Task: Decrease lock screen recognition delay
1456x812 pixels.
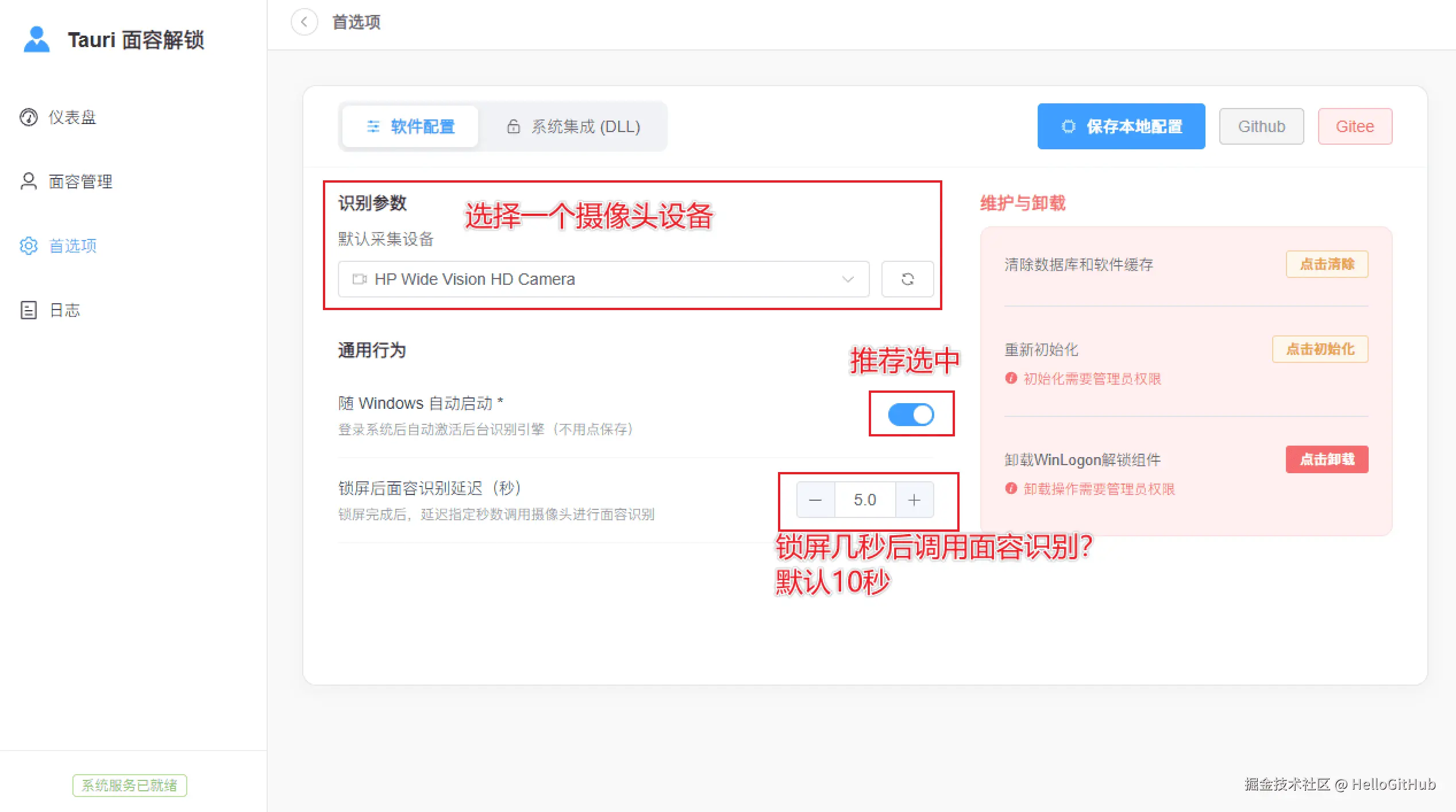Action: (x=815, y=500)
